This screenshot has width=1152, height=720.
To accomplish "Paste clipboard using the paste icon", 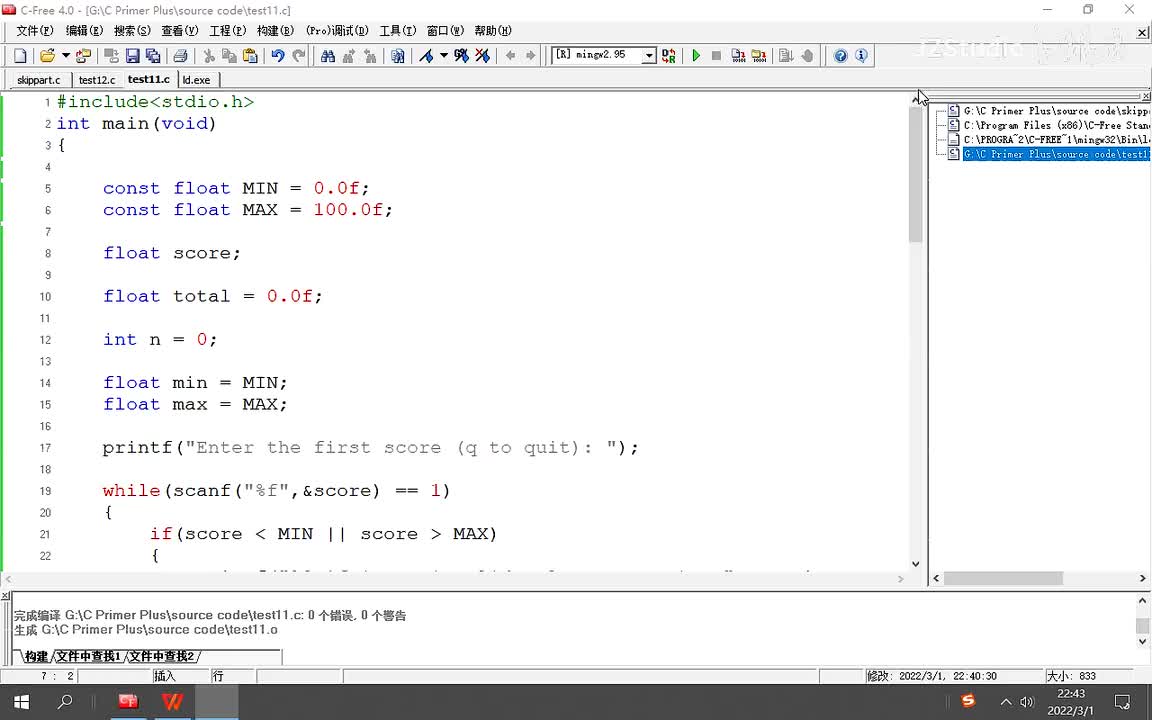I will pyautogui.click(x=250, y=56).
